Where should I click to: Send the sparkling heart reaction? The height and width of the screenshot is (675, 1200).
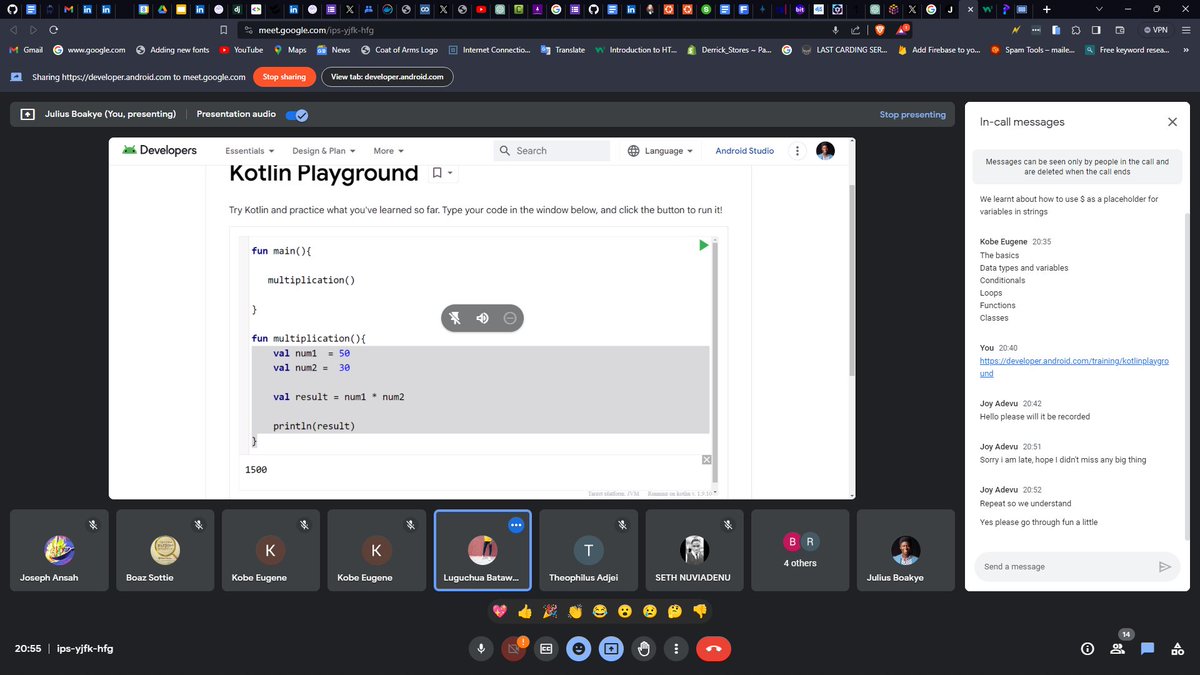click(x=501, y=611)
